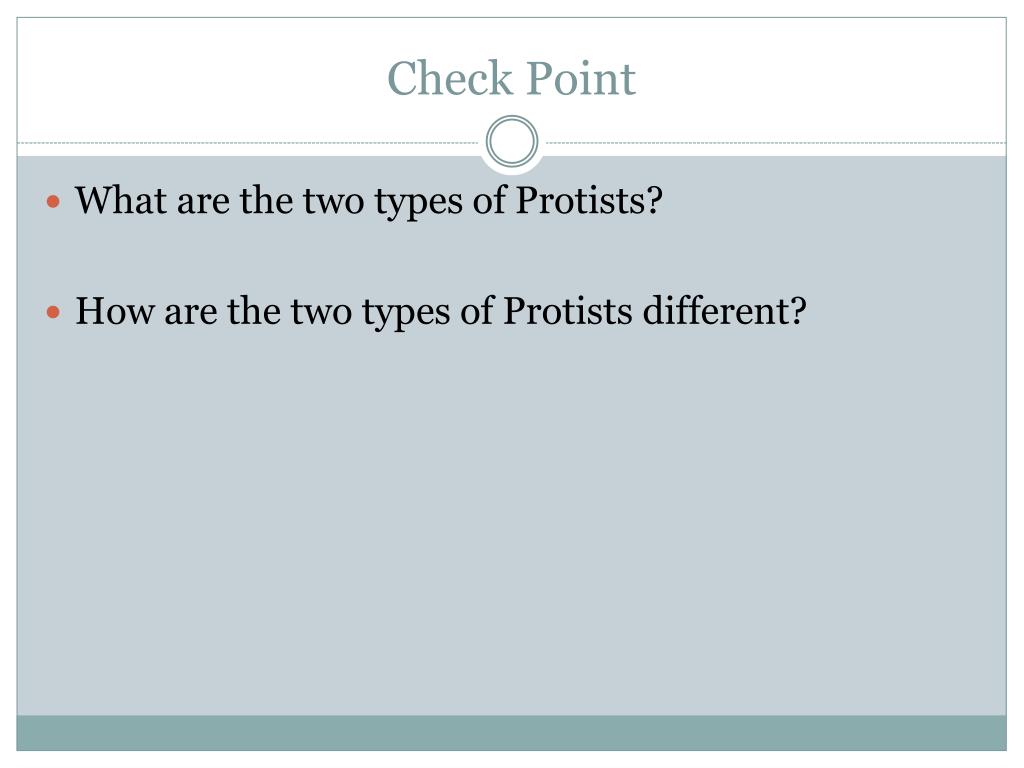This screenshot has height=768, width=1024.
Task: Click the dashed divider right of the circle
Action: tap(776, 142)
